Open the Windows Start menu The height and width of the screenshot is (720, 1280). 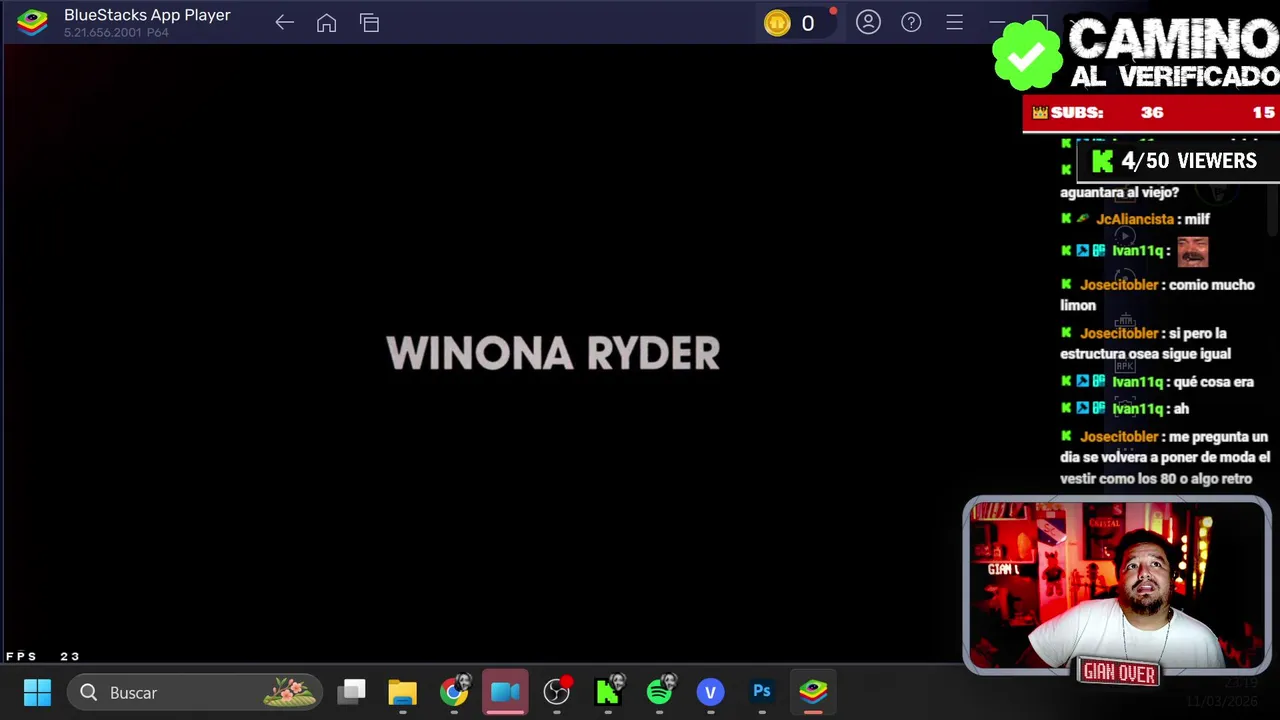[38, 692]
